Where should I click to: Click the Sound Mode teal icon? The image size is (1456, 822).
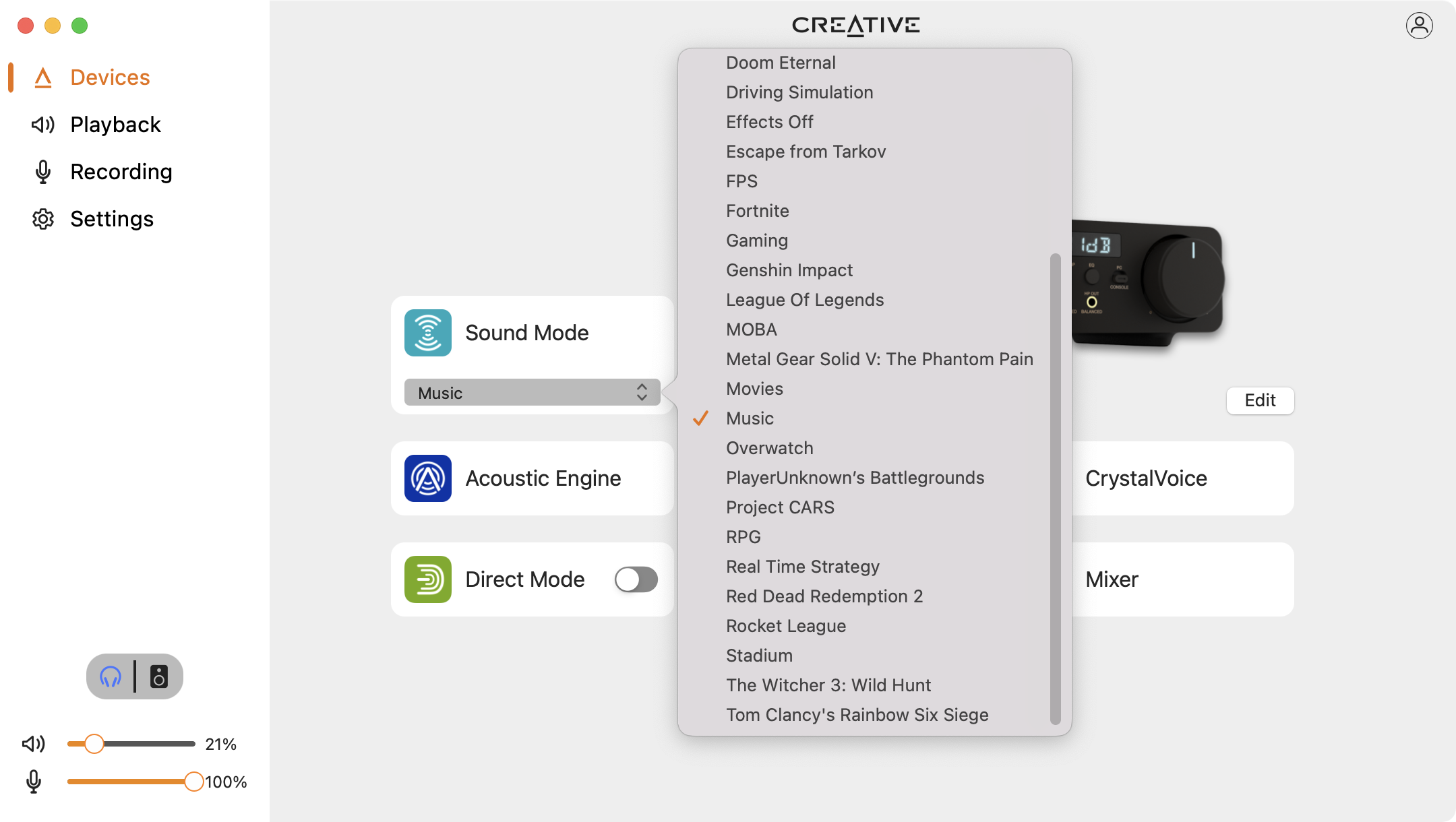coord(428,333)
